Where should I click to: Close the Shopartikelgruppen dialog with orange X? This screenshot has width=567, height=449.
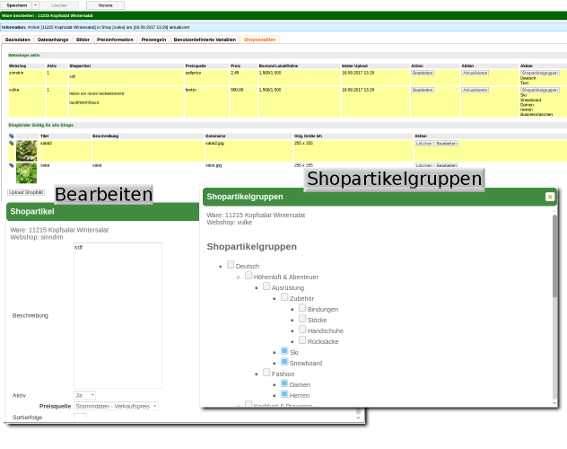click(550, 197)
